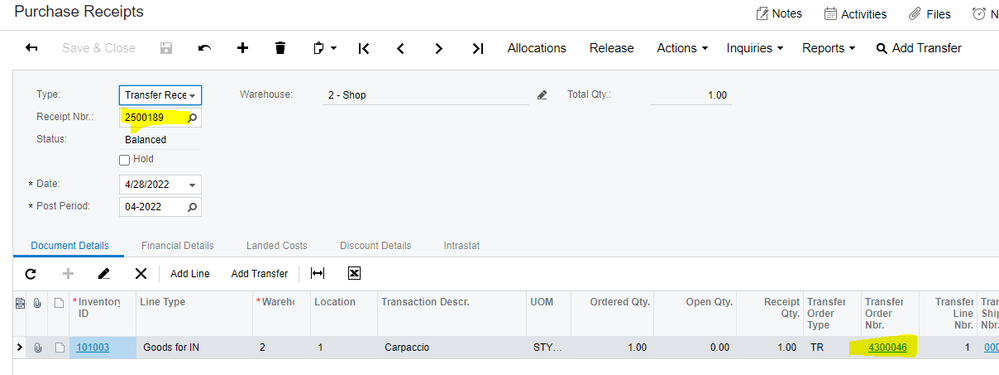
Task: Open Files paperclip in the header
Action: point(929,13)
